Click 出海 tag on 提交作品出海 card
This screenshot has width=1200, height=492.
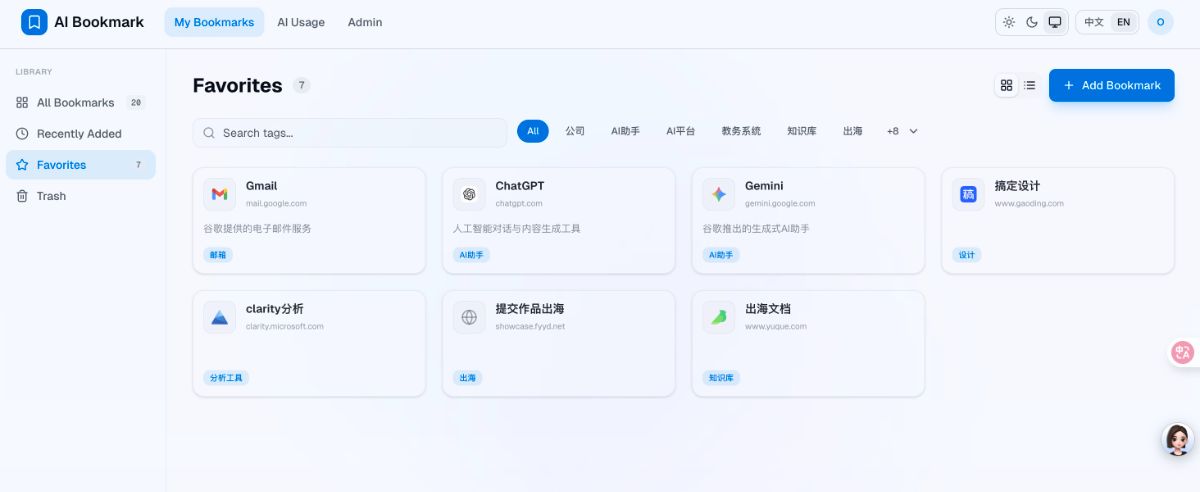pyautogui.click(x=467, y=378)
